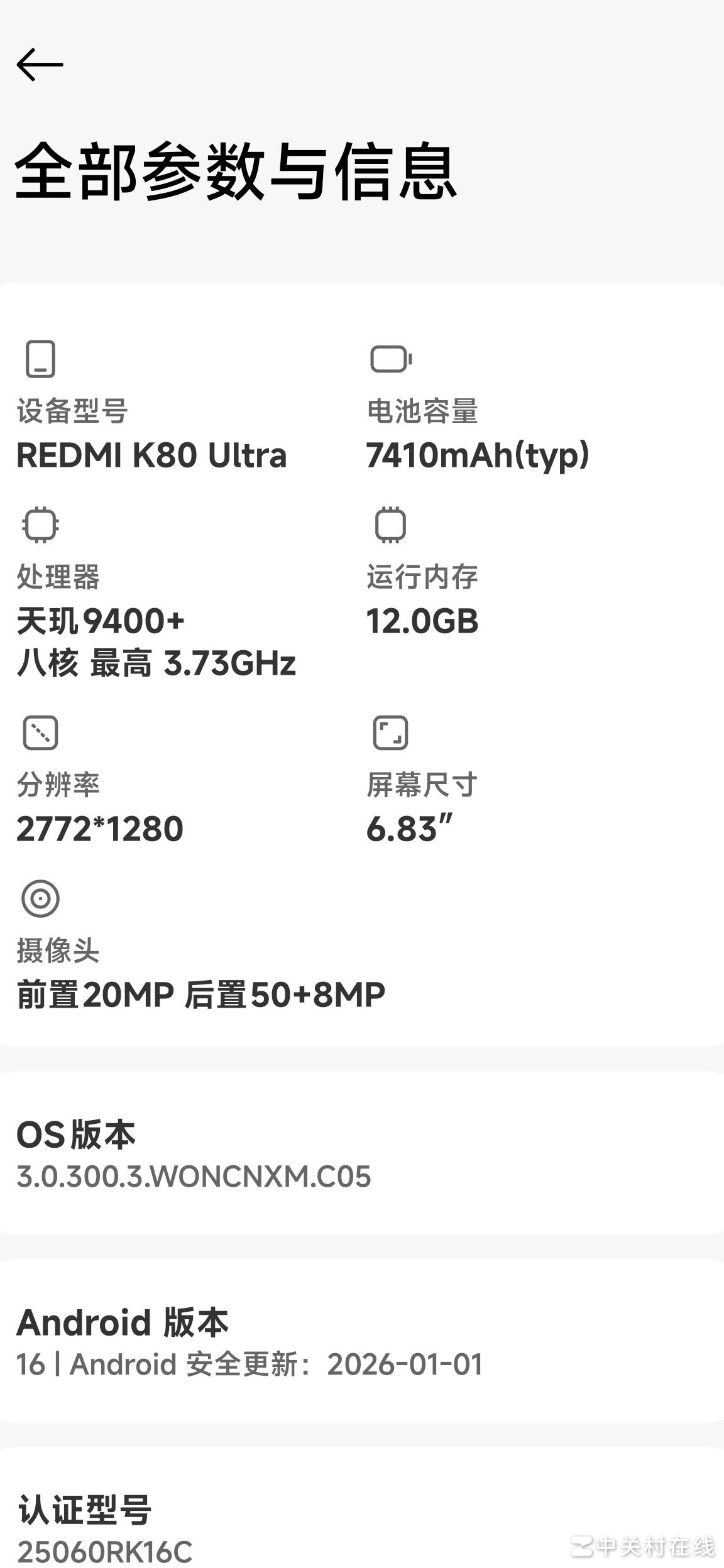Open the OS 版本 entry
The height and width of the screenshot is (1568, 724).
[362, 1153]
